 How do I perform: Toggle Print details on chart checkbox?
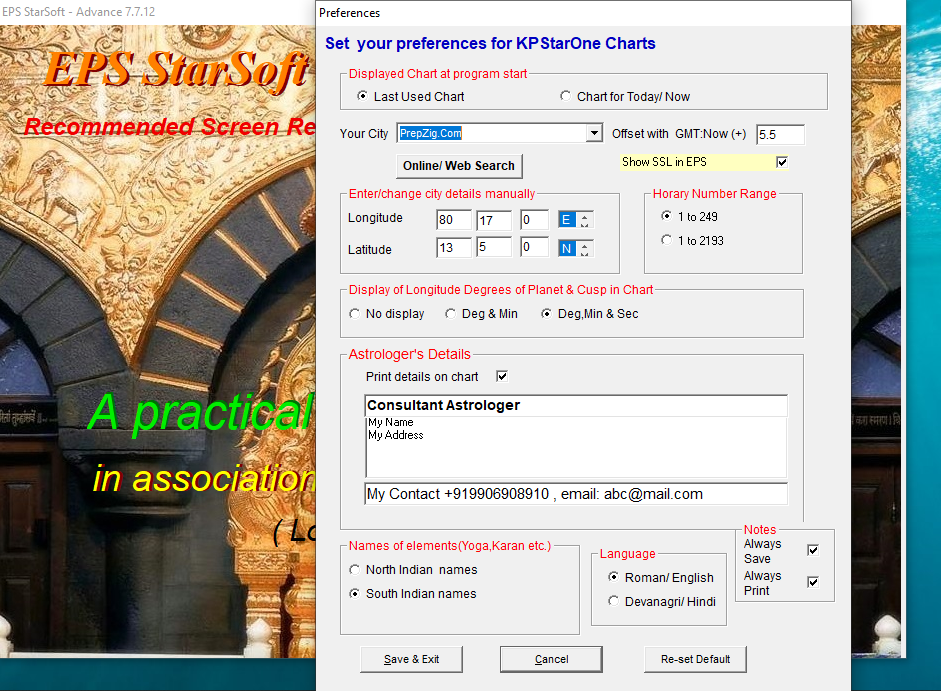click(x=502, y=376)
